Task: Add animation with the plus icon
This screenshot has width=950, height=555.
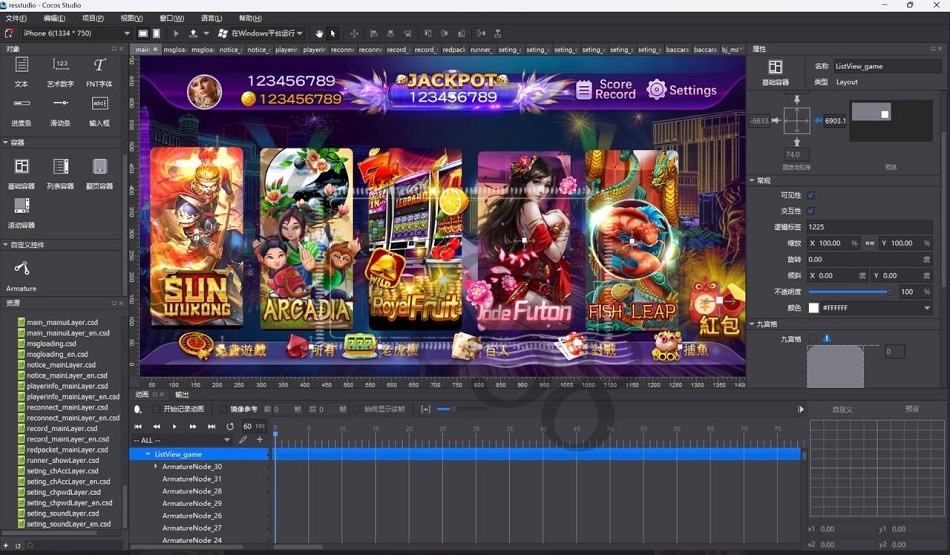Action: (259, 440)
